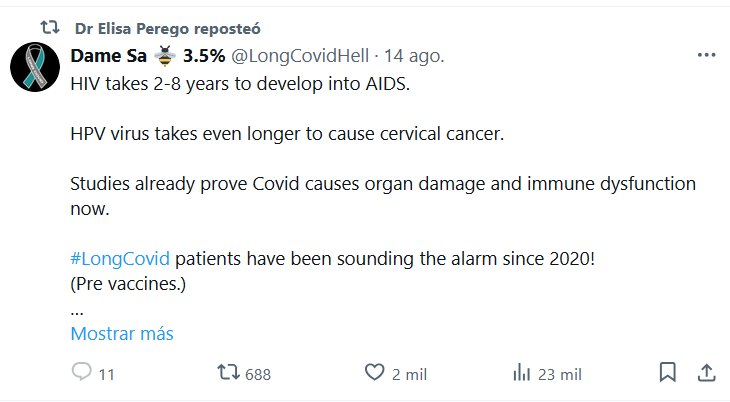The image size is (730, 402).
Task: Click the 688 repost count
Action: pos(258,374)
